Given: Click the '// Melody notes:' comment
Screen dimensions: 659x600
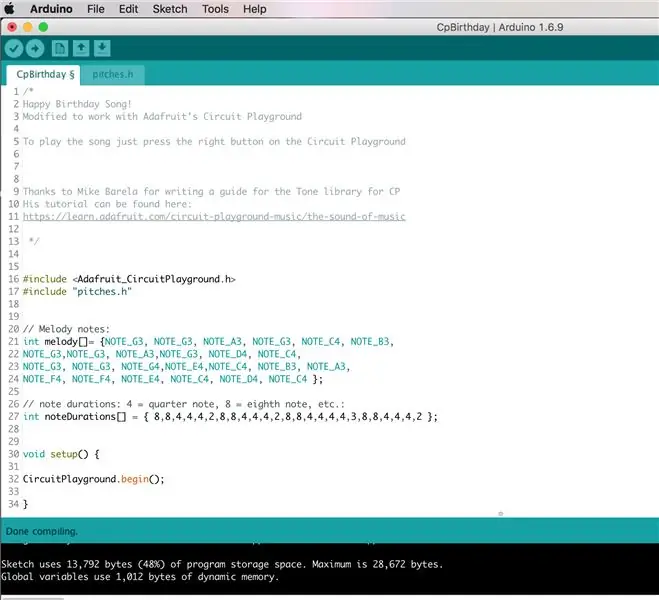Looking at the screenshot, I should [x=66, y=329].
